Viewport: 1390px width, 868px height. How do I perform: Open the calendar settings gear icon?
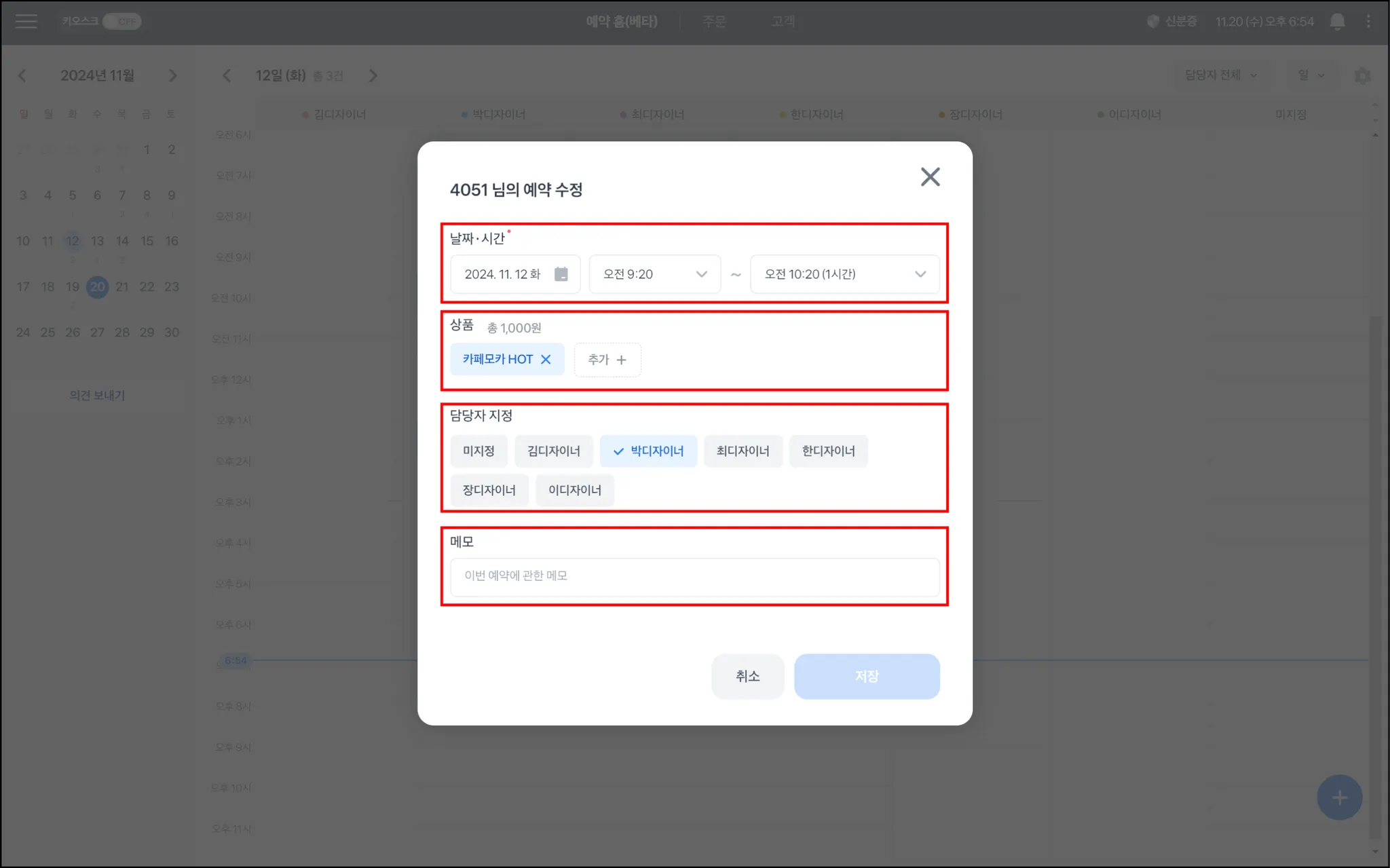1361,76
